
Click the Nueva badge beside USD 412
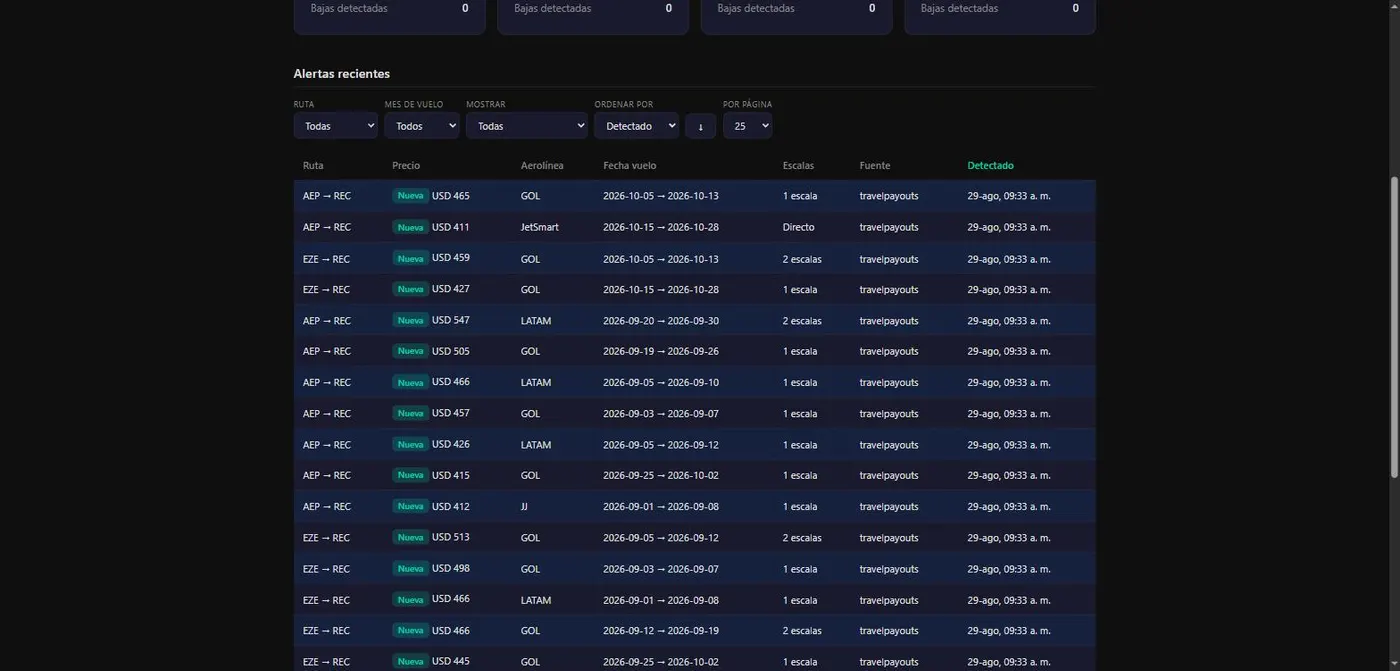coord(410,506)
